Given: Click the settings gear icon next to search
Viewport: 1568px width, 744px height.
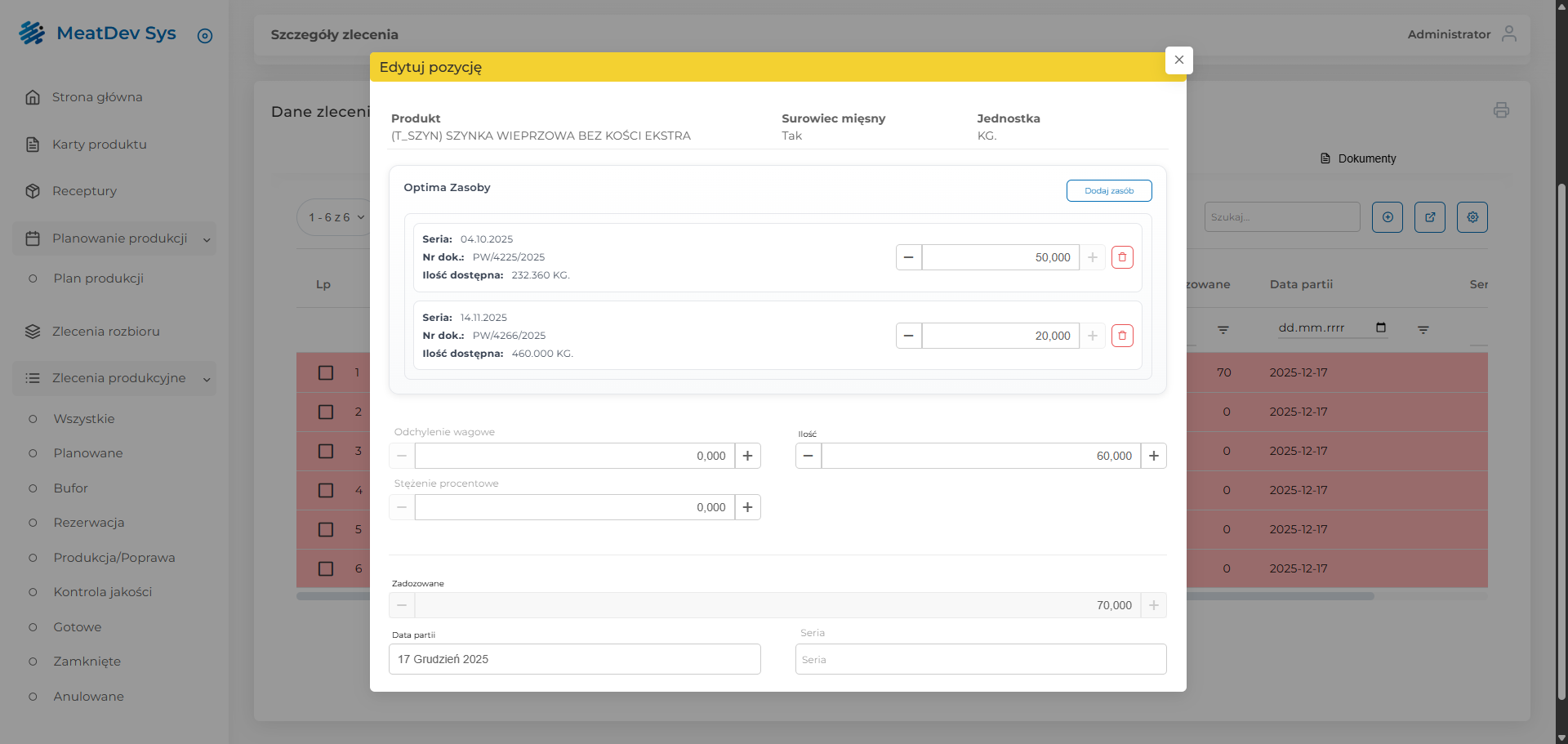Looking at the screenshot, I should tap(1472, 217).
